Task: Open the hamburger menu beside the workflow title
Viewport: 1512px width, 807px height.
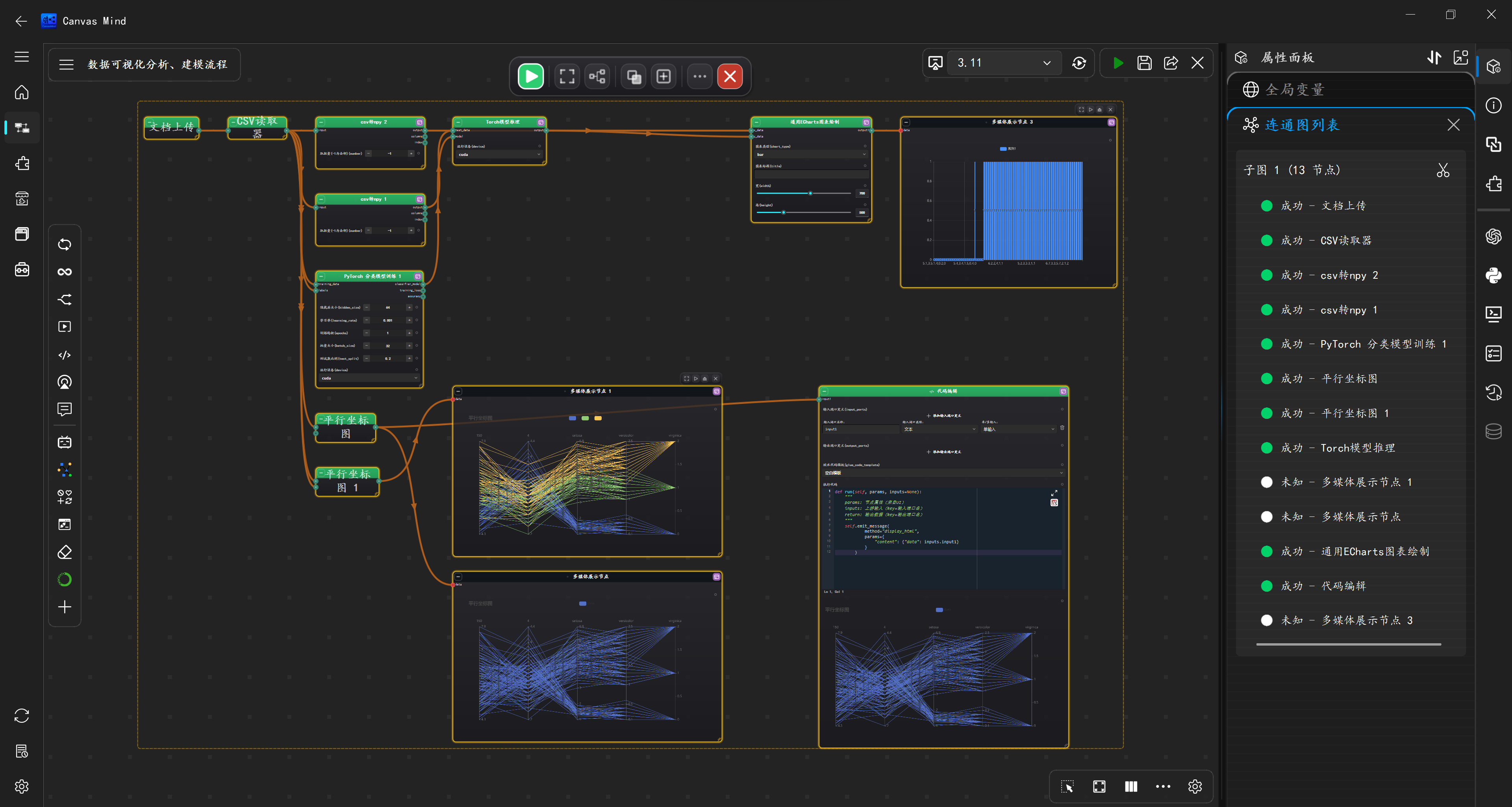Action: pos(66,65)
